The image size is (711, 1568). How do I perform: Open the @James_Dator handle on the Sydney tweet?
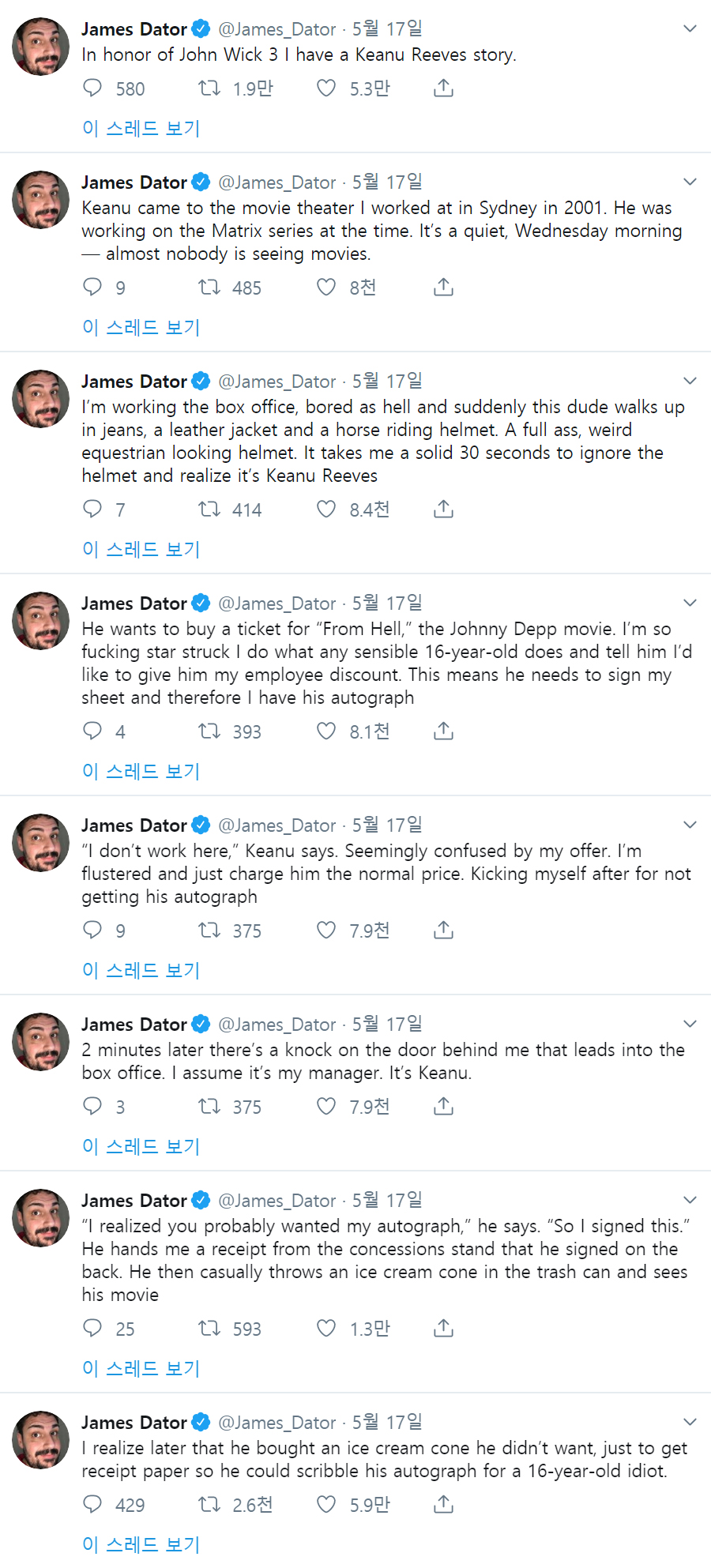[x=277, y=182]
